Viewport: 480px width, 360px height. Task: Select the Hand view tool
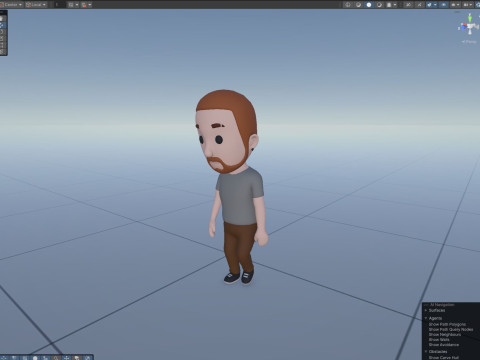point(3,18)
